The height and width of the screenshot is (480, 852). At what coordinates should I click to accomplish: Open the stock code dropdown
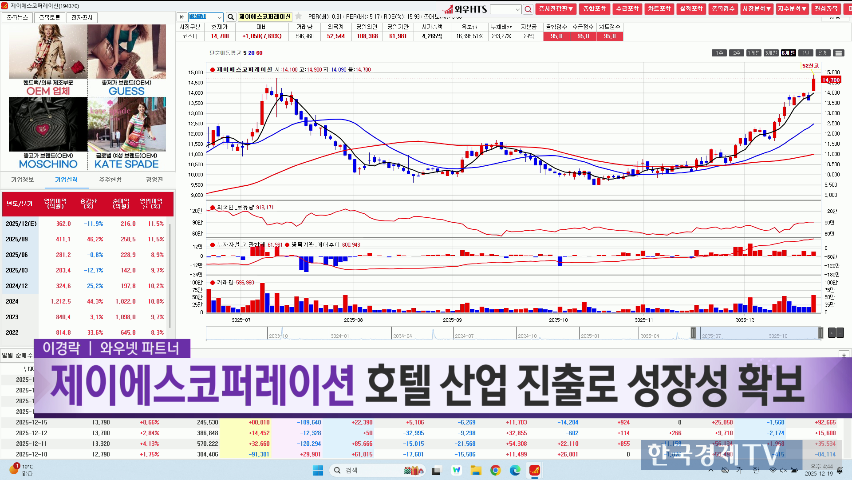click(x=219, y=17)
